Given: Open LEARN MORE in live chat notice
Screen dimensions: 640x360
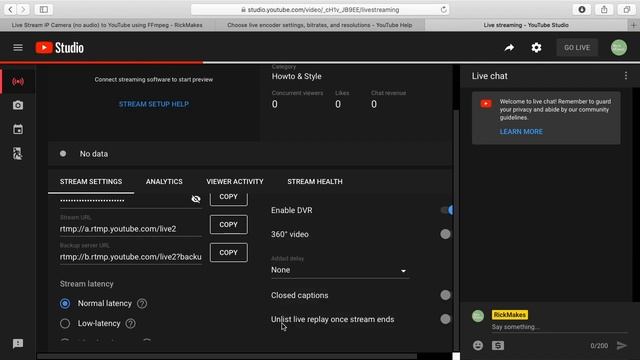Looking at the screenshot, I should tap(521, 132).
